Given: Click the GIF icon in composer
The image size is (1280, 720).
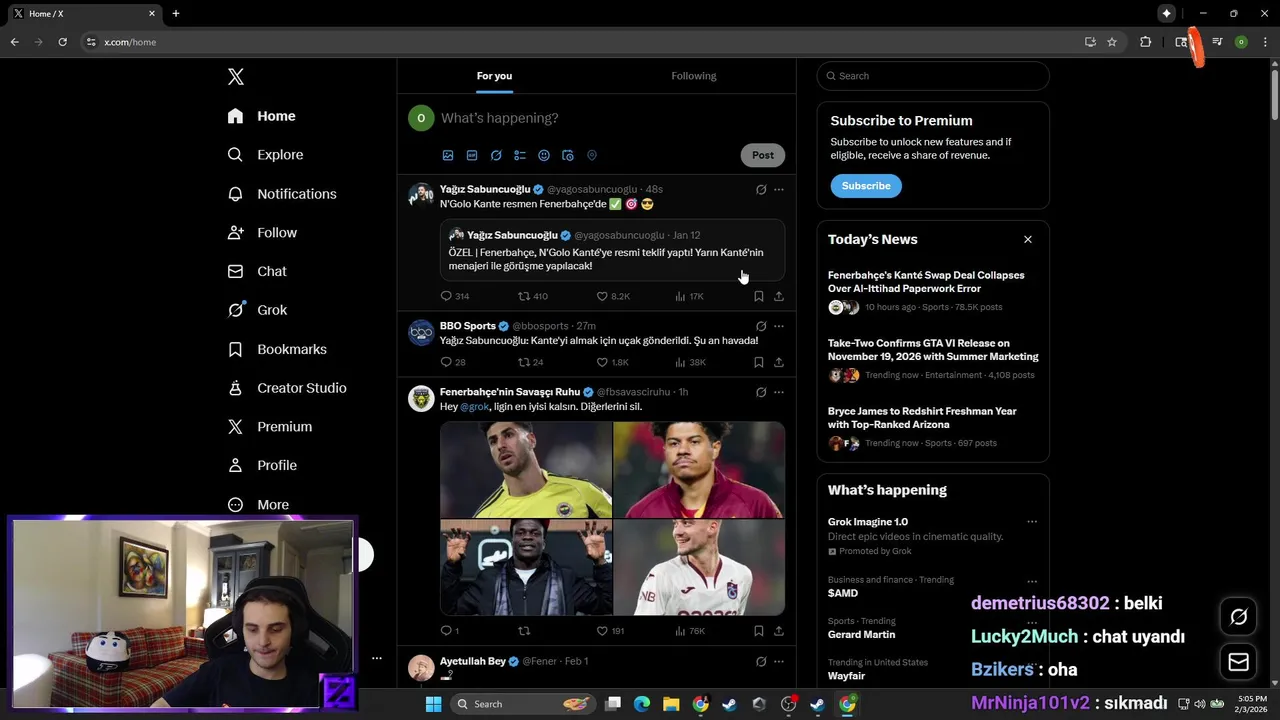Looking at the screenshot, I should pos(472,155).
